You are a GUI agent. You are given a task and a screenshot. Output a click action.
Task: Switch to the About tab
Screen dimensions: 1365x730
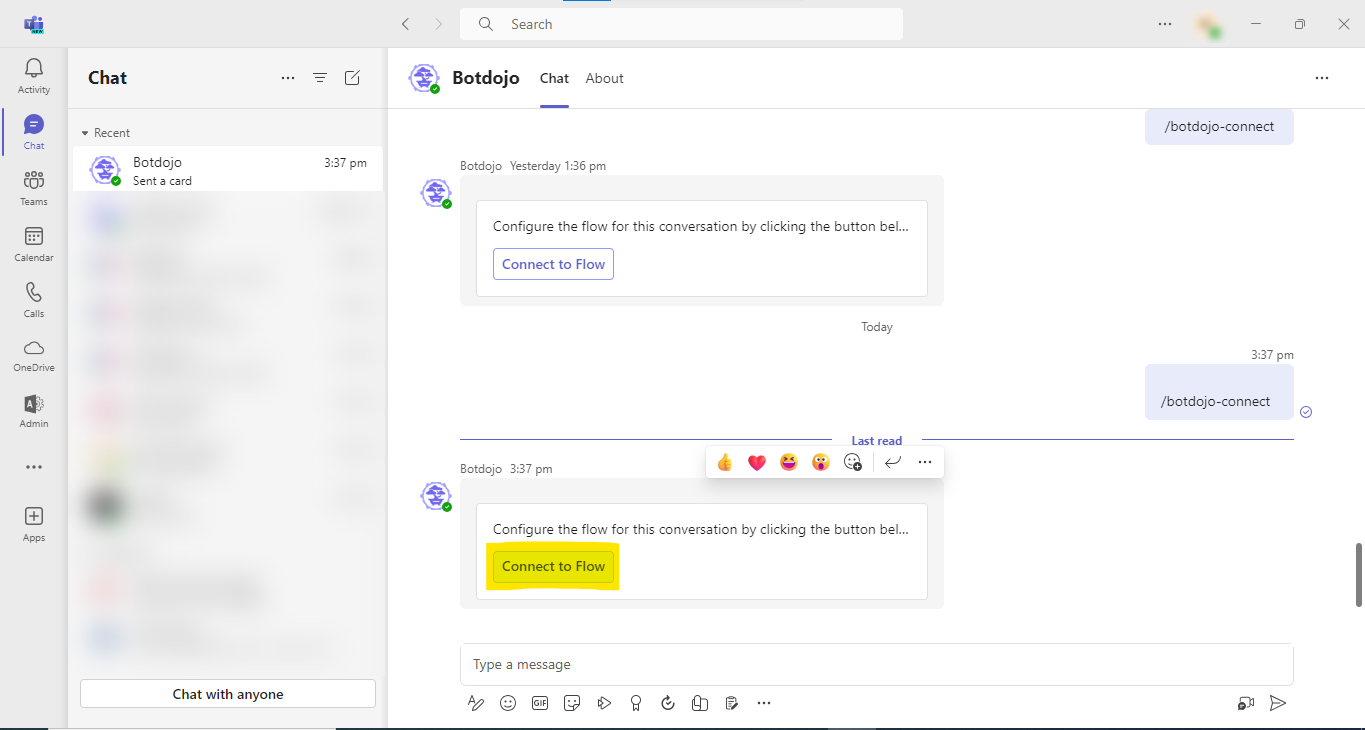[x=605, y=78]
